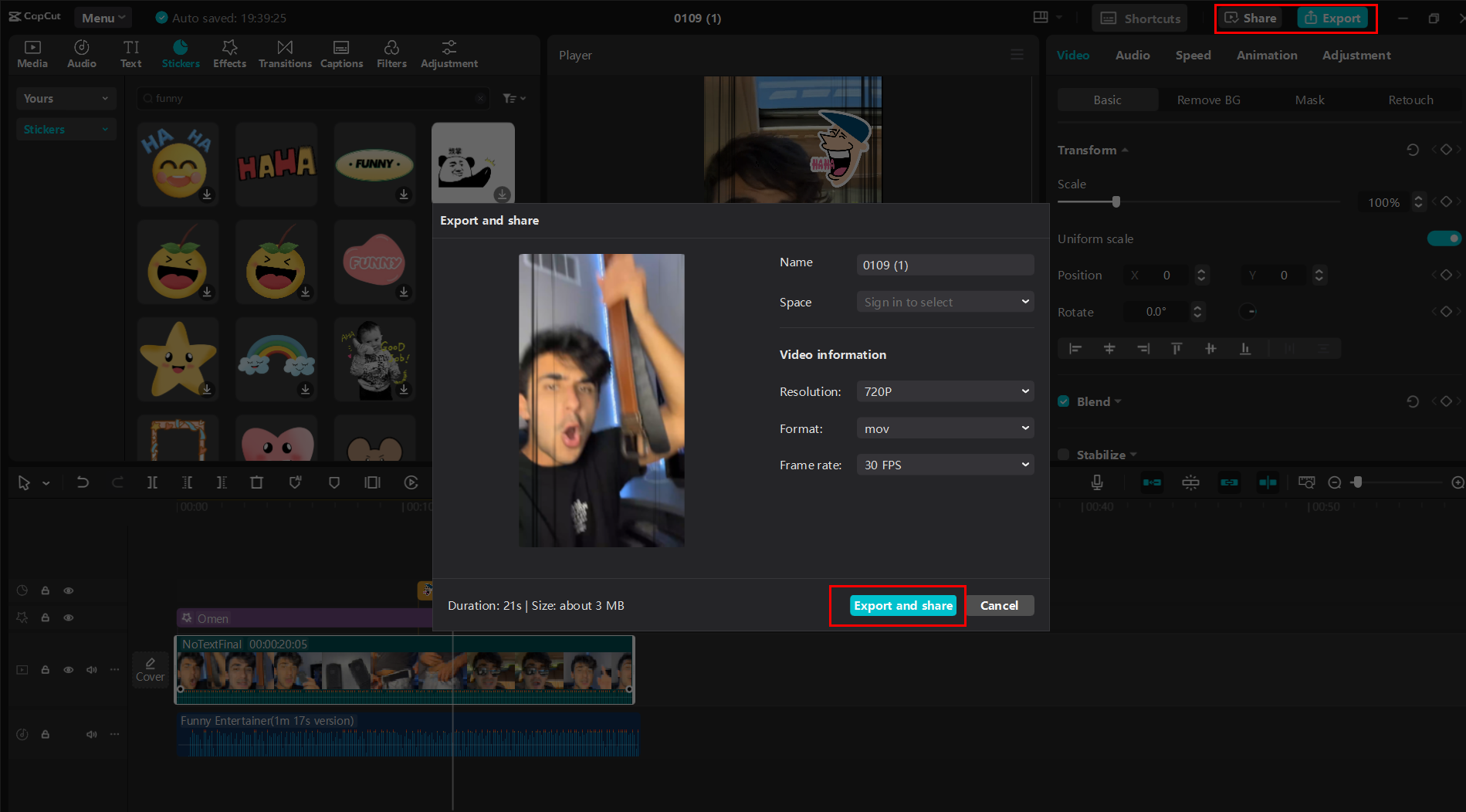Start a voiceover recording with the microphone icon
The image size is (1466, 812).
(x=1096, y=482)
